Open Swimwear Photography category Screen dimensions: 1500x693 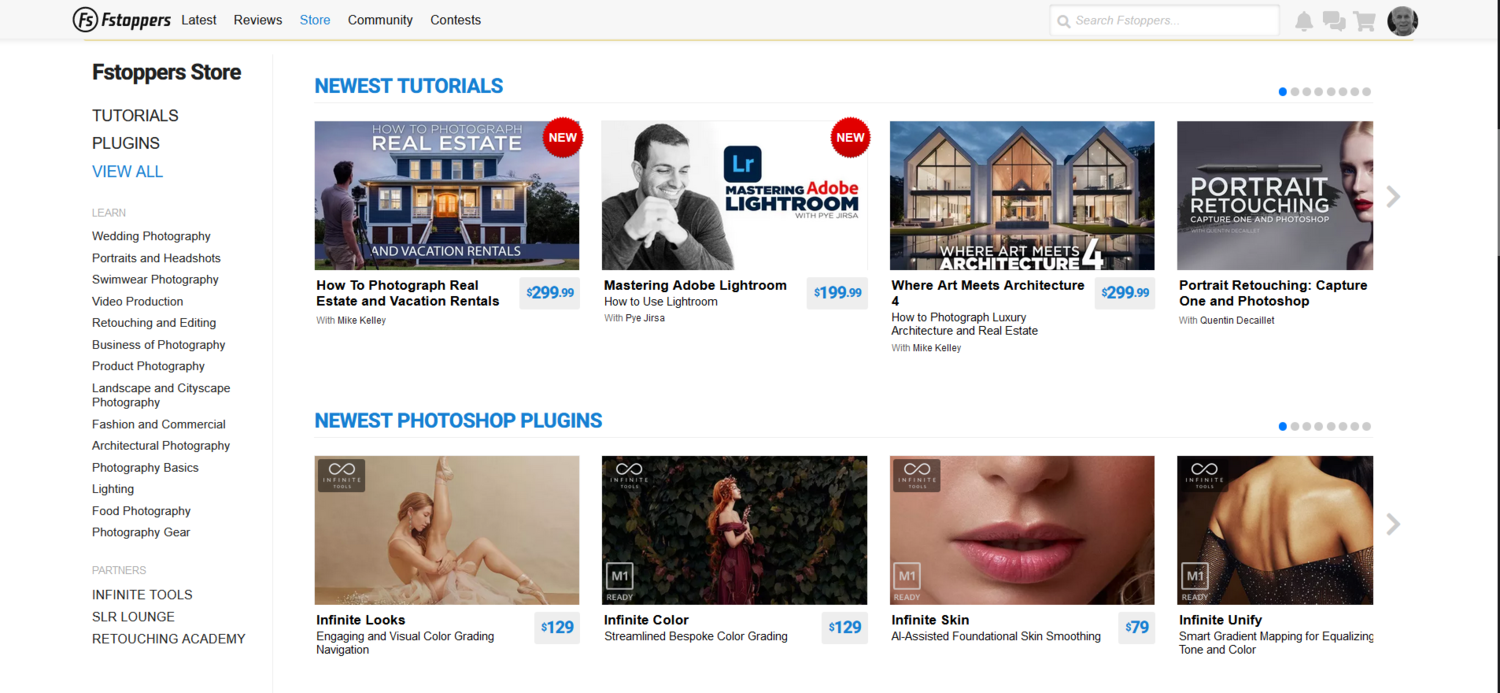[x=155, y=280]
